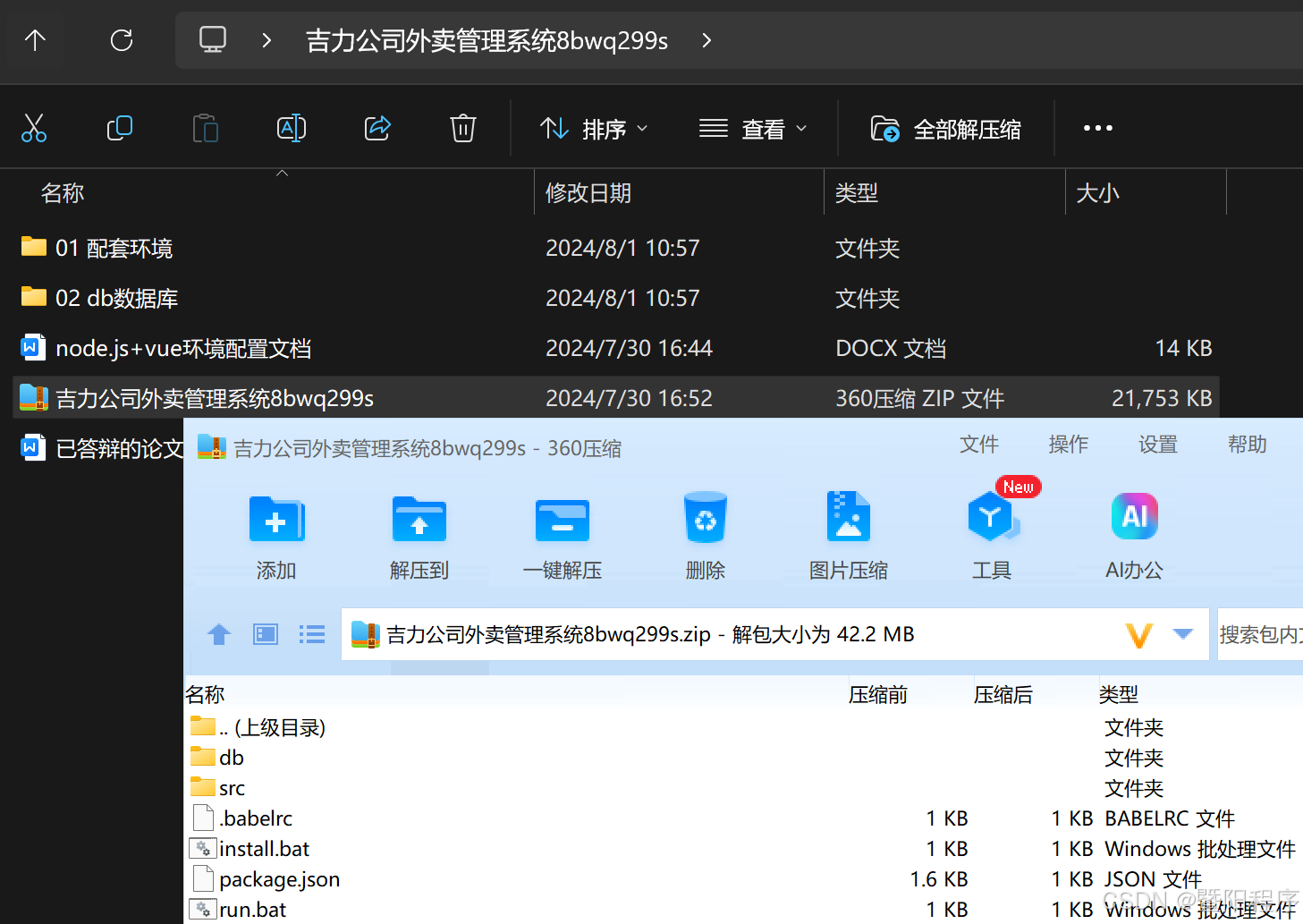Expand the chevron after the monitor icon
This screenshot has width=1303, height=924.
(267, 40)
